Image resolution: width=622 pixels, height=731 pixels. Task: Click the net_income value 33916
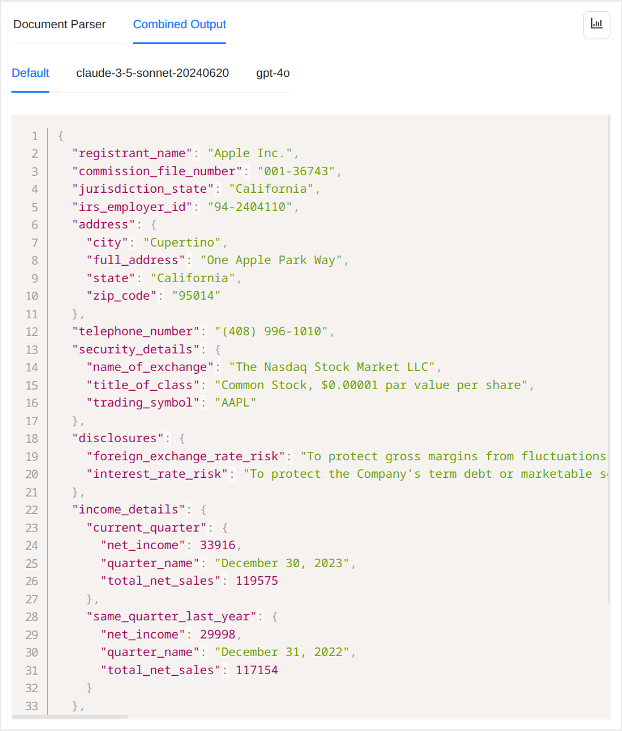218,545
